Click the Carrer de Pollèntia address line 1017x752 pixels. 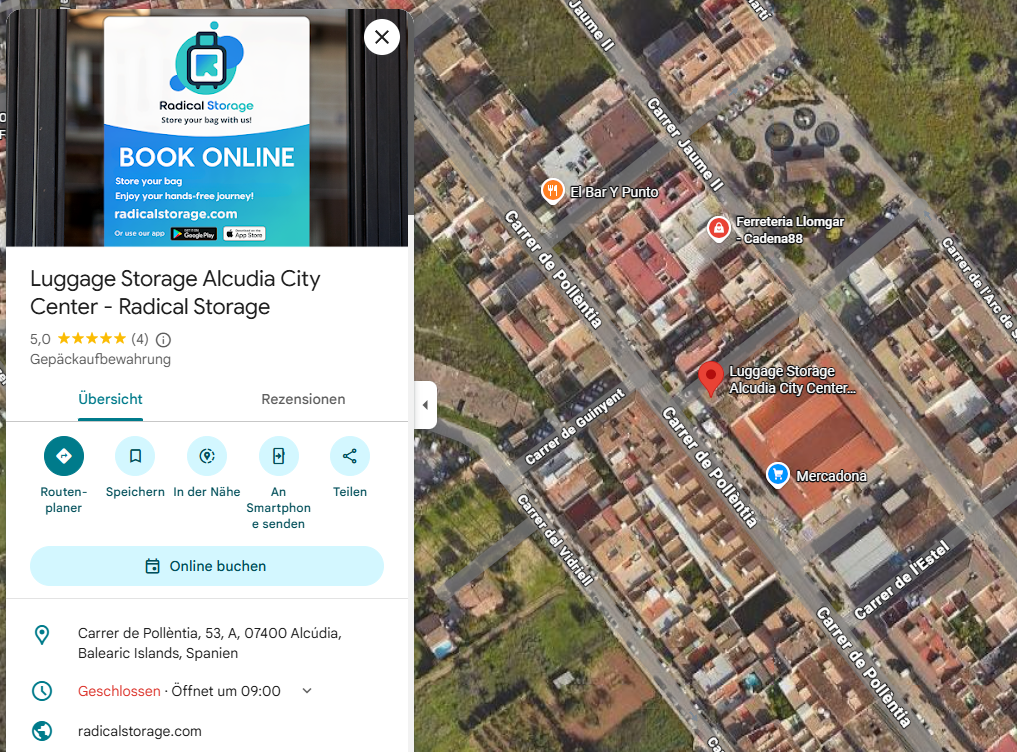[x=209, y=643]
